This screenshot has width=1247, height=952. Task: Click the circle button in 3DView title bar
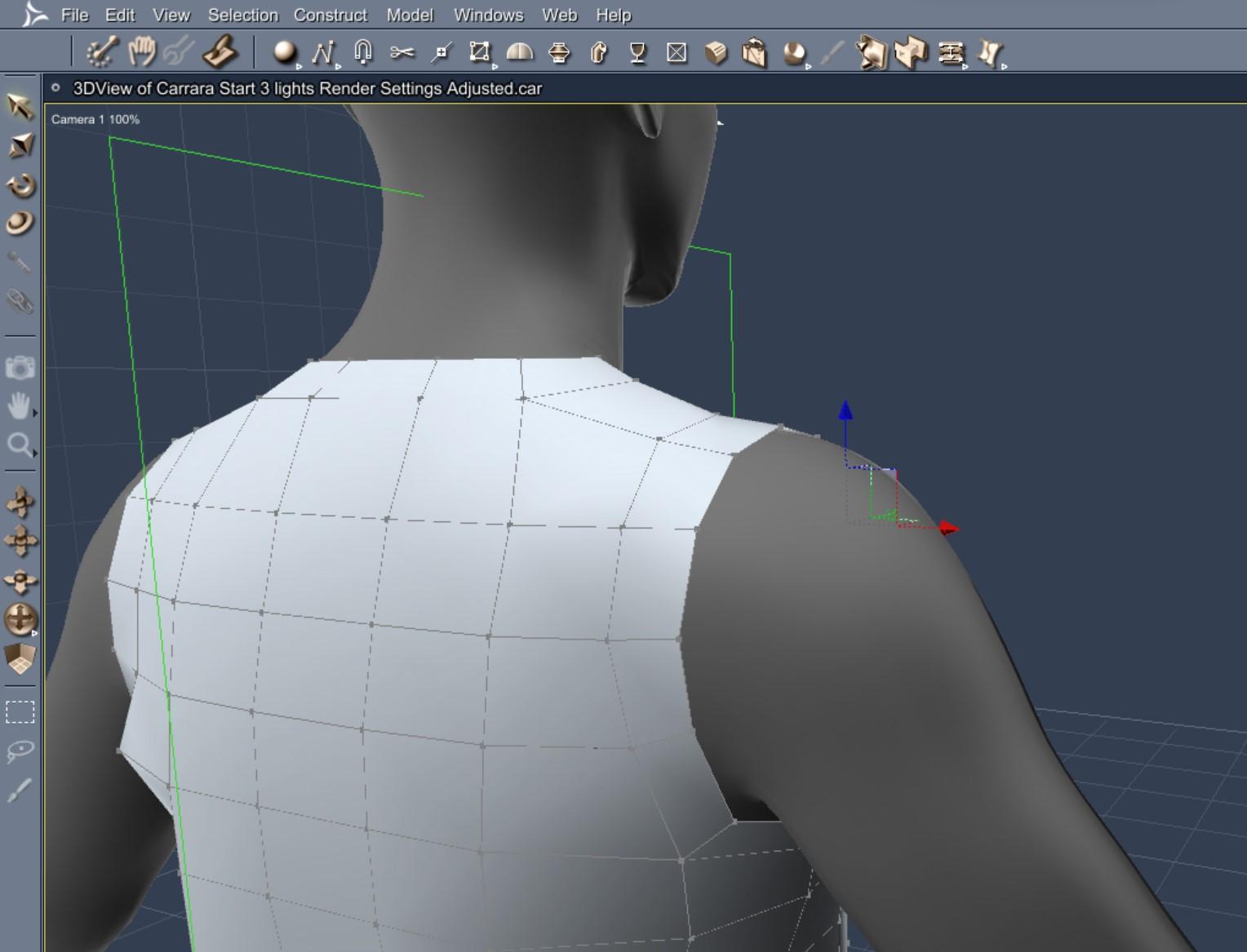coord(55,88)
